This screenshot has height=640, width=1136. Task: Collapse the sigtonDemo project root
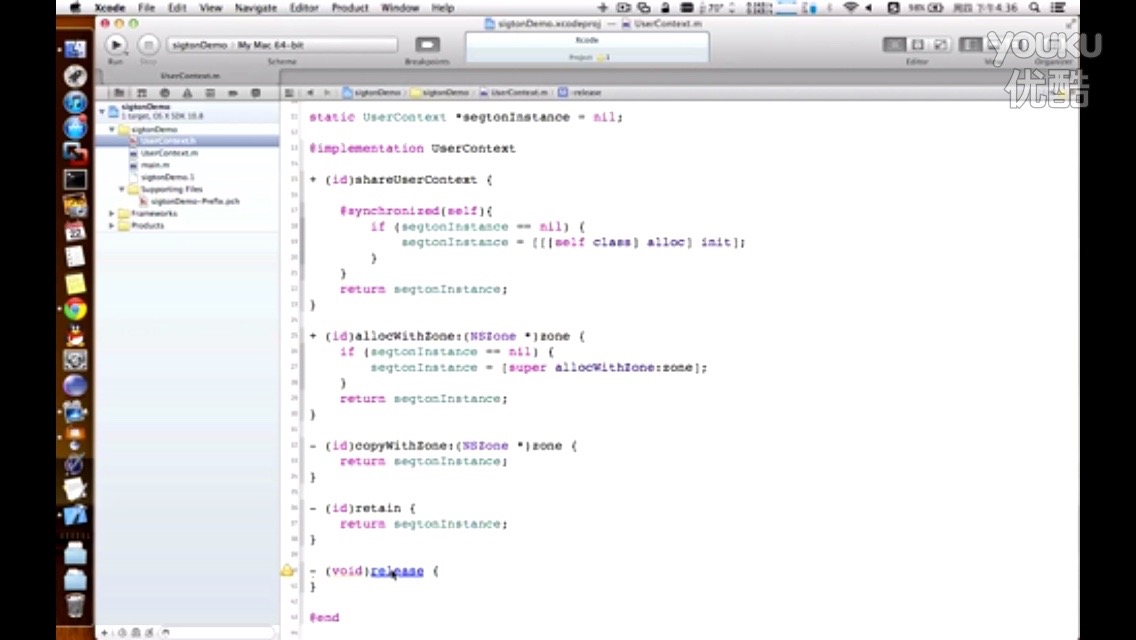point(102,111)
